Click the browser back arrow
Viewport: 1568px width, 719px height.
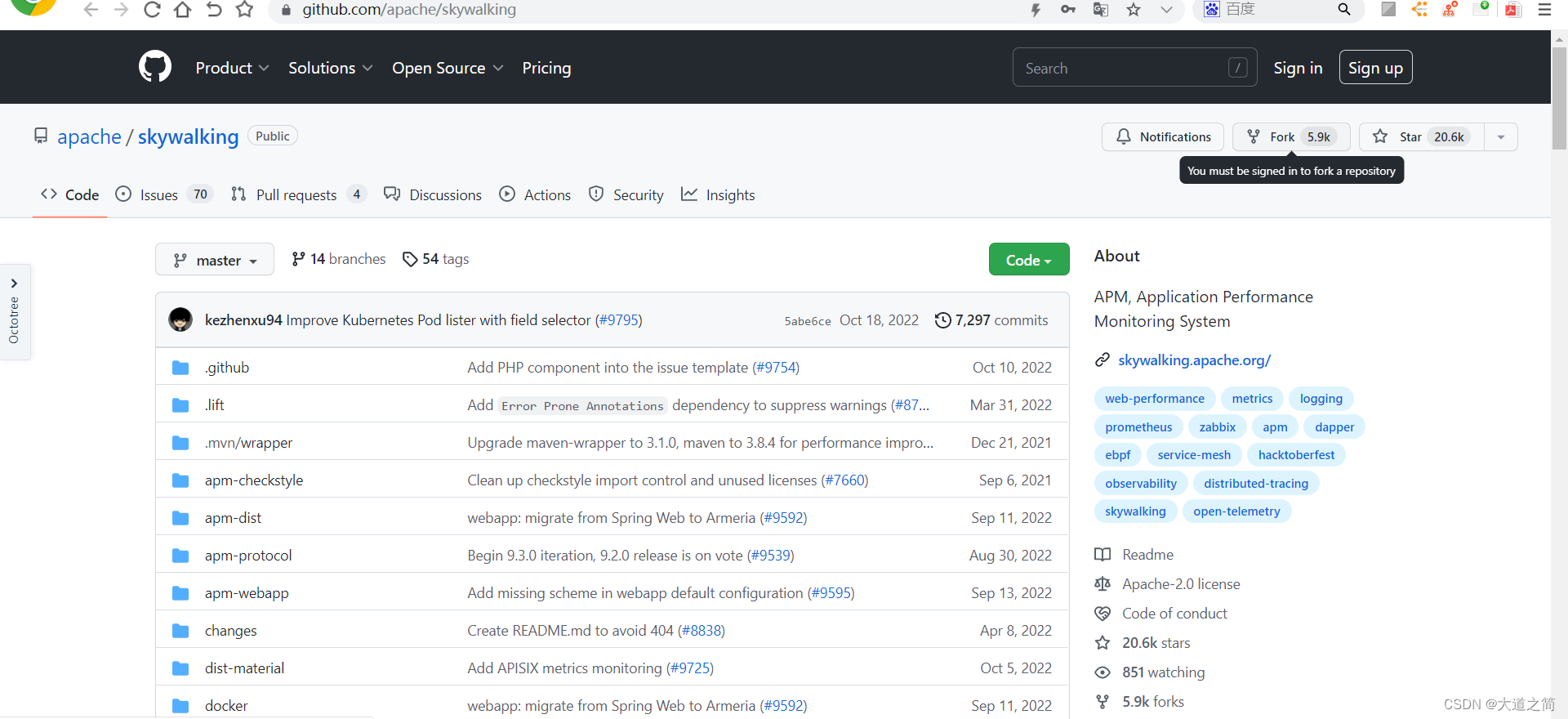tap(91, 10)
